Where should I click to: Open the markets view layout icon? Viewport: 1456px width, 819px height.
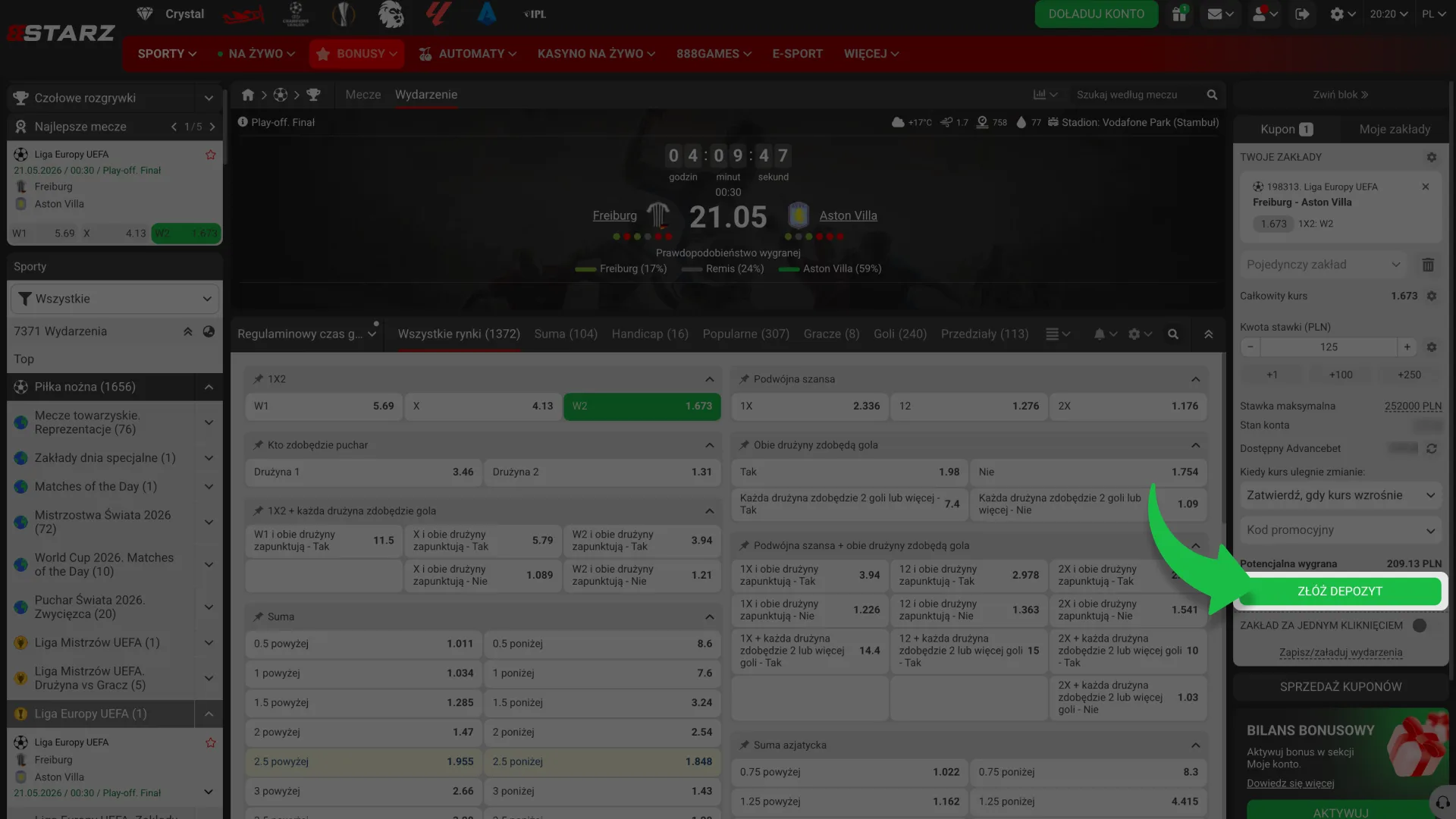tap(1053, 334)
